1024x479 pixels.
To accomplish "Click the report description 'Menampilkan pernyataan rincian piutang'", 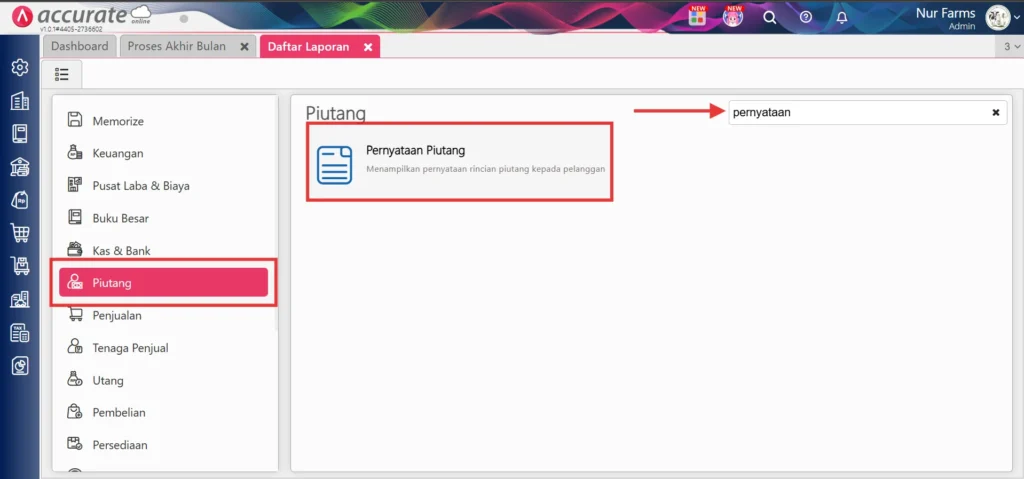I will [486, 169].
